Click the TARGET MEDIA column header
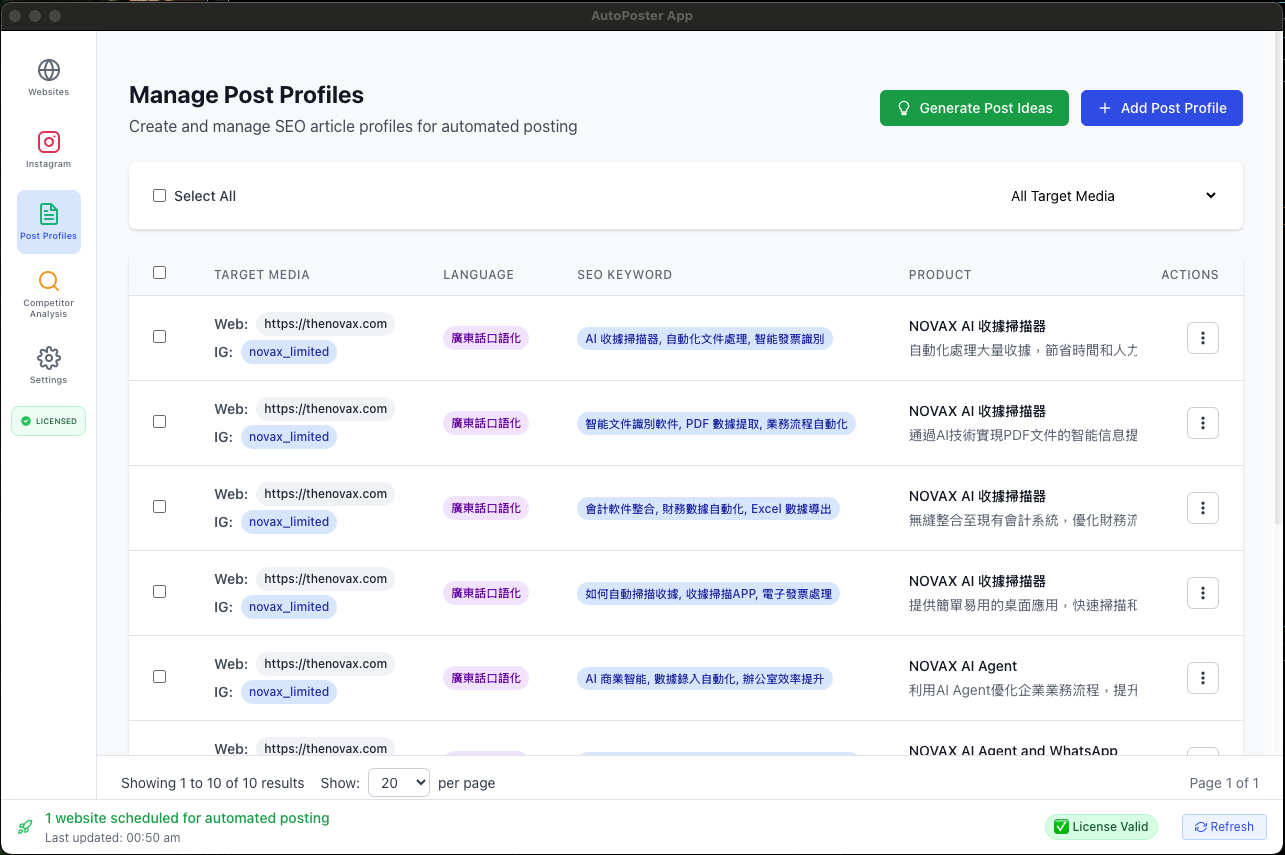 coord(261,275)
